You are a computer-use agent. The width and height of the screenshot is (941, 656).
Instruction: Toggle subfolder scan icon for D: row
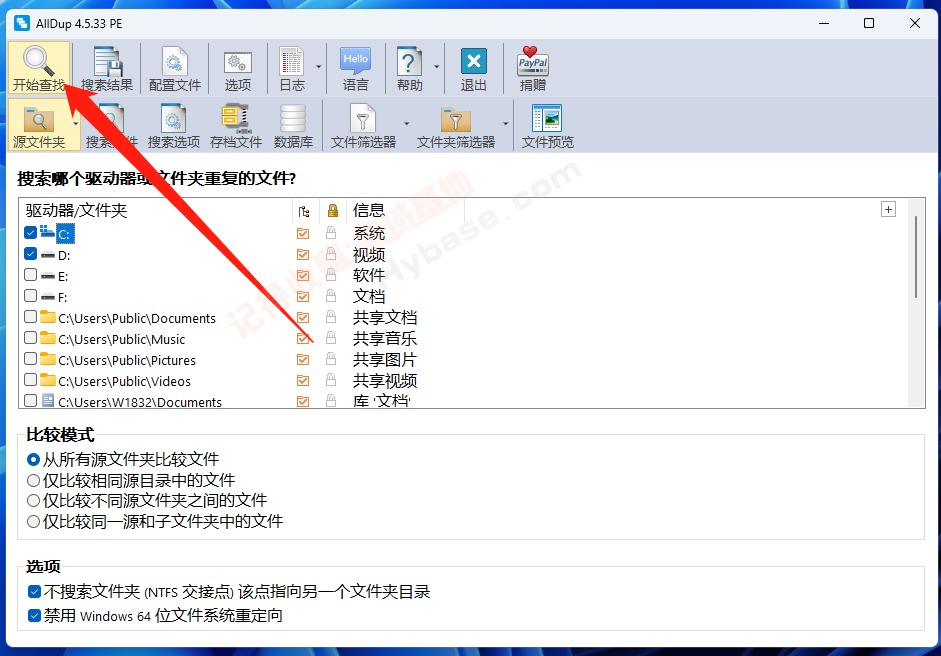(303, 254)
